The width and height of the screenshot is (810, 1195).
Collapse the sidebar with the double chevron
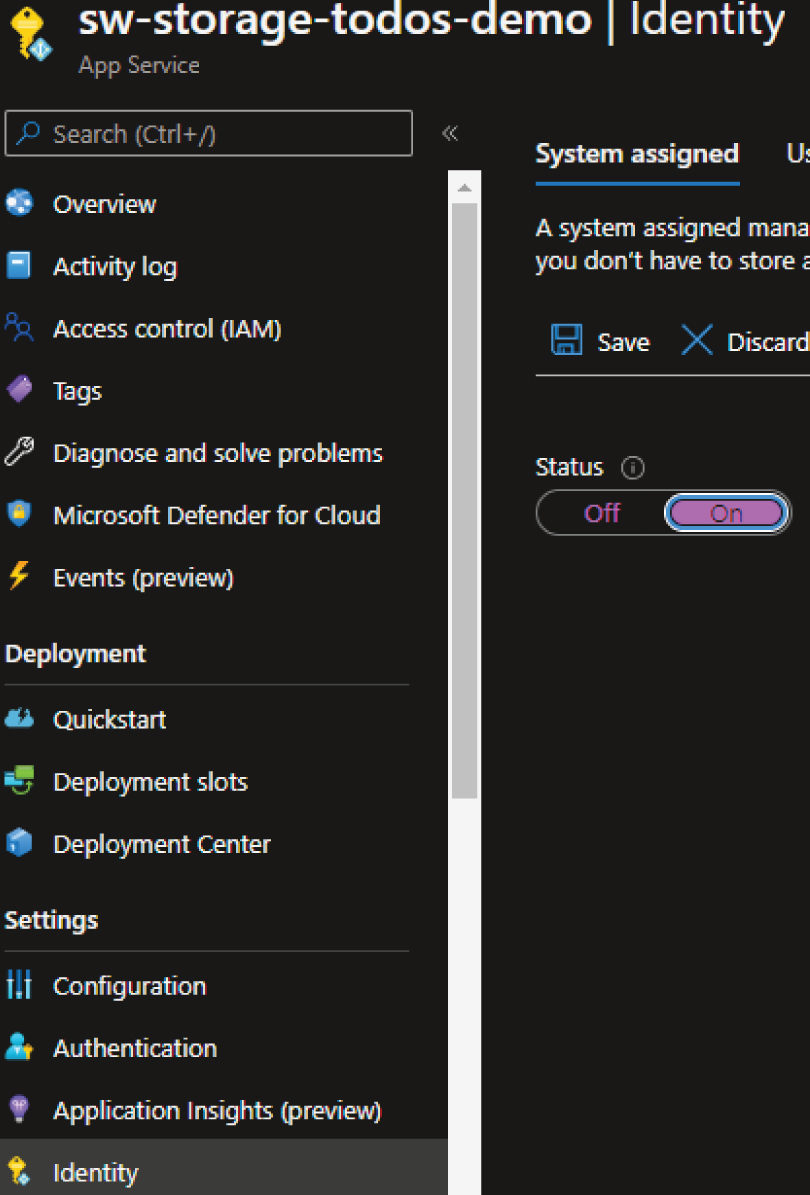[450, 133]
